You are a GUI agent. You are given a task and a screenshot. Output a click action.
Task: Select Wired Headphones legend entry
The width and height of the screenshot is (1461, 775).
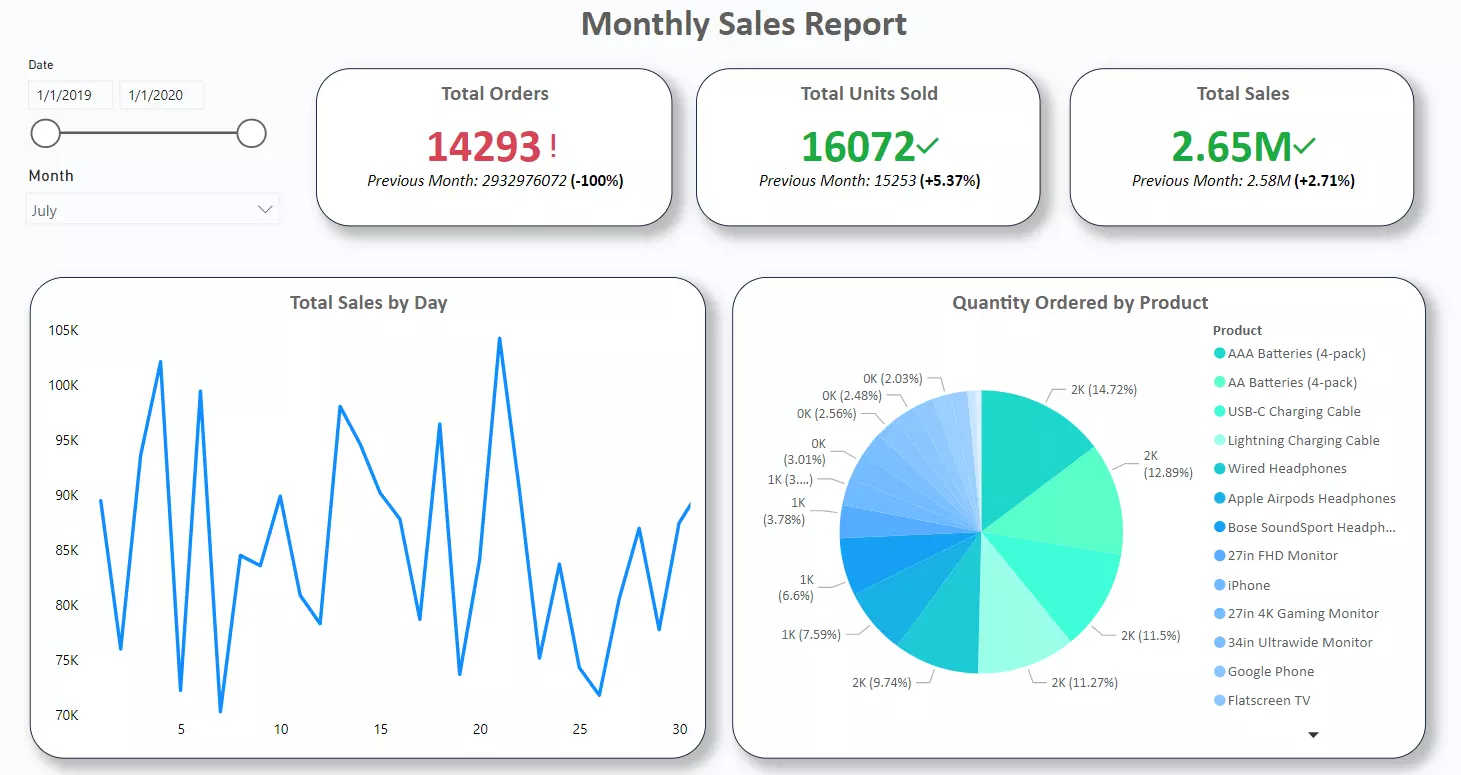click(x=1280, y=468)
